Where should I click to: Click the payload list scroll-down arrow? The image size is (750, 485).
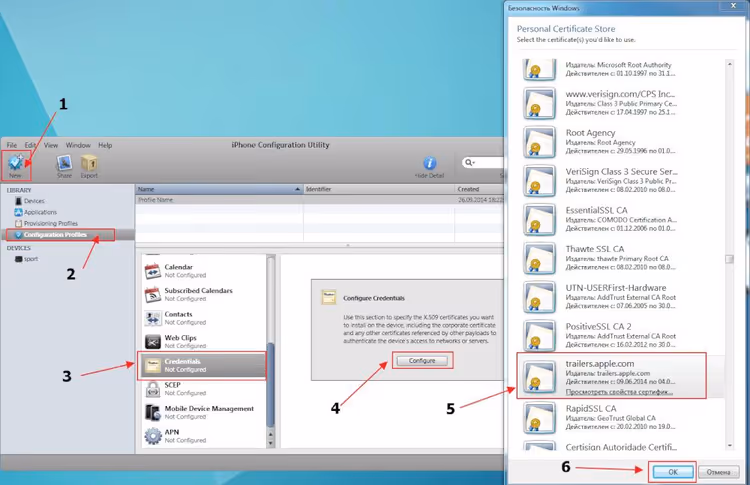tap(271, 443)
